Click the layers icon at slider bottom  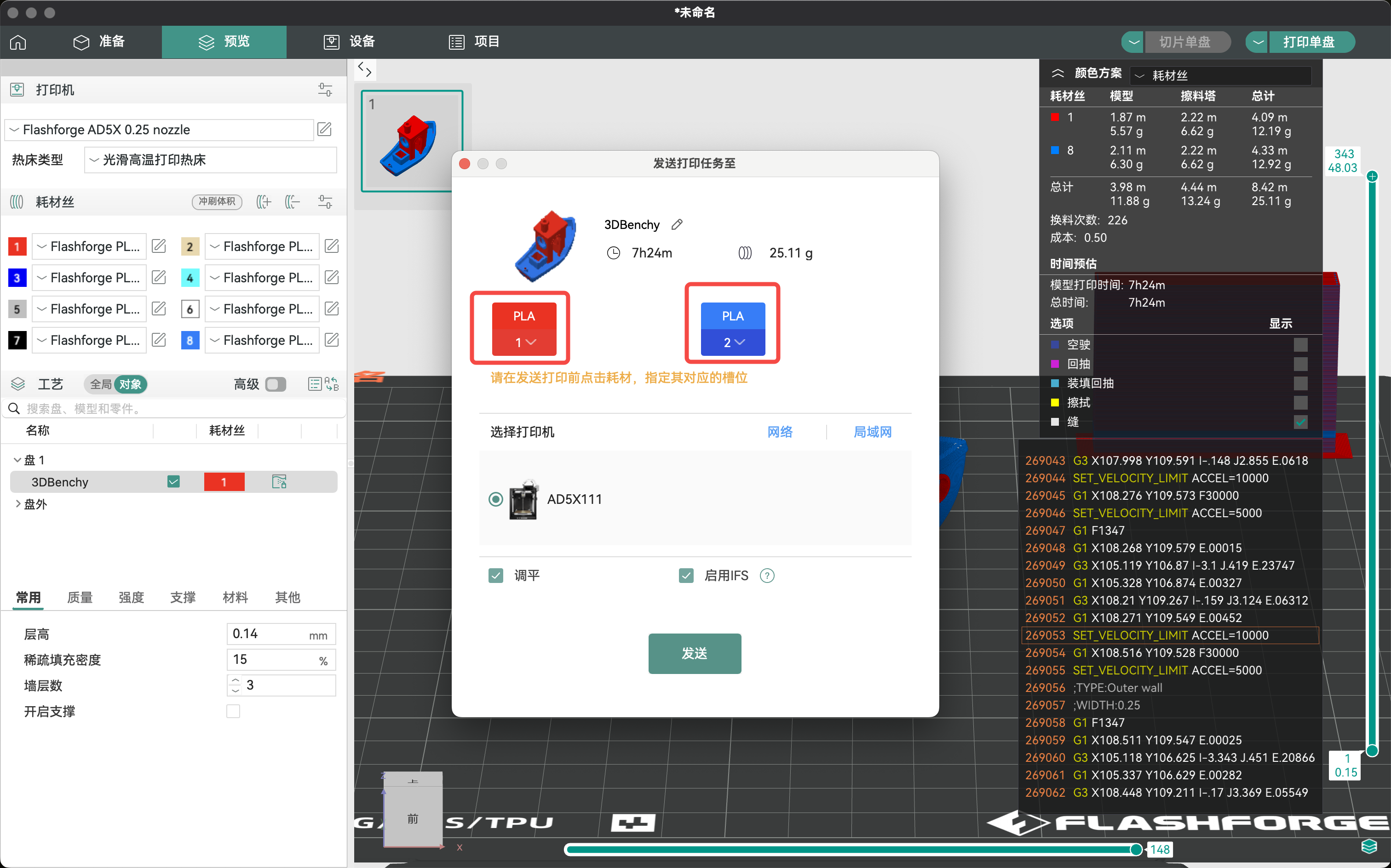[x=1369, y=846]
